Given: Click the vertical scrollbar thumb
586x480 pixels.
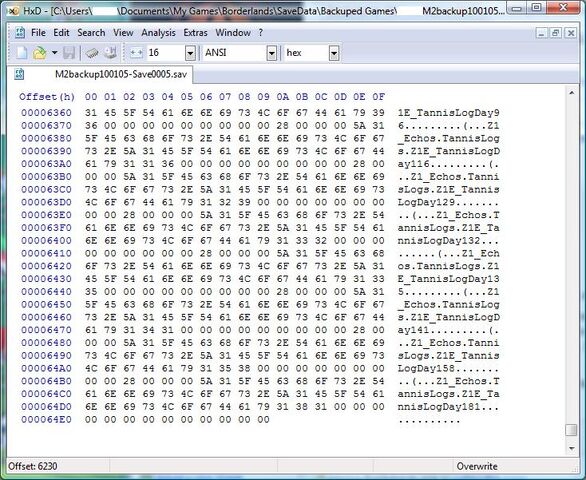Looking at the screenshot, I should coord(572,430).
